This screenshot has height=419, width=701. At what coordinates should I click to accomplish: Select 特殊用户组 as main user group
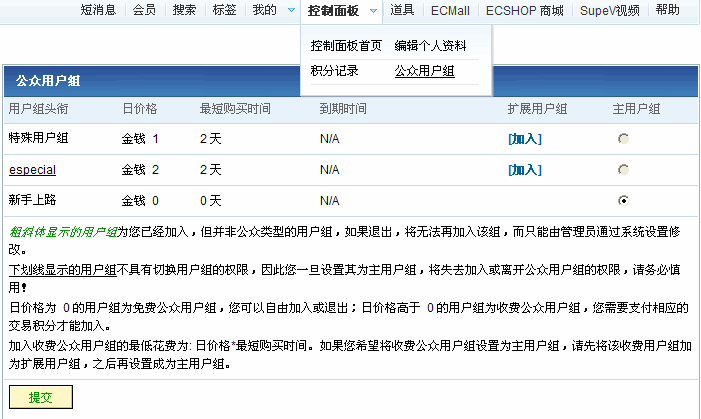pyautogui.click(x=623, y=139)
